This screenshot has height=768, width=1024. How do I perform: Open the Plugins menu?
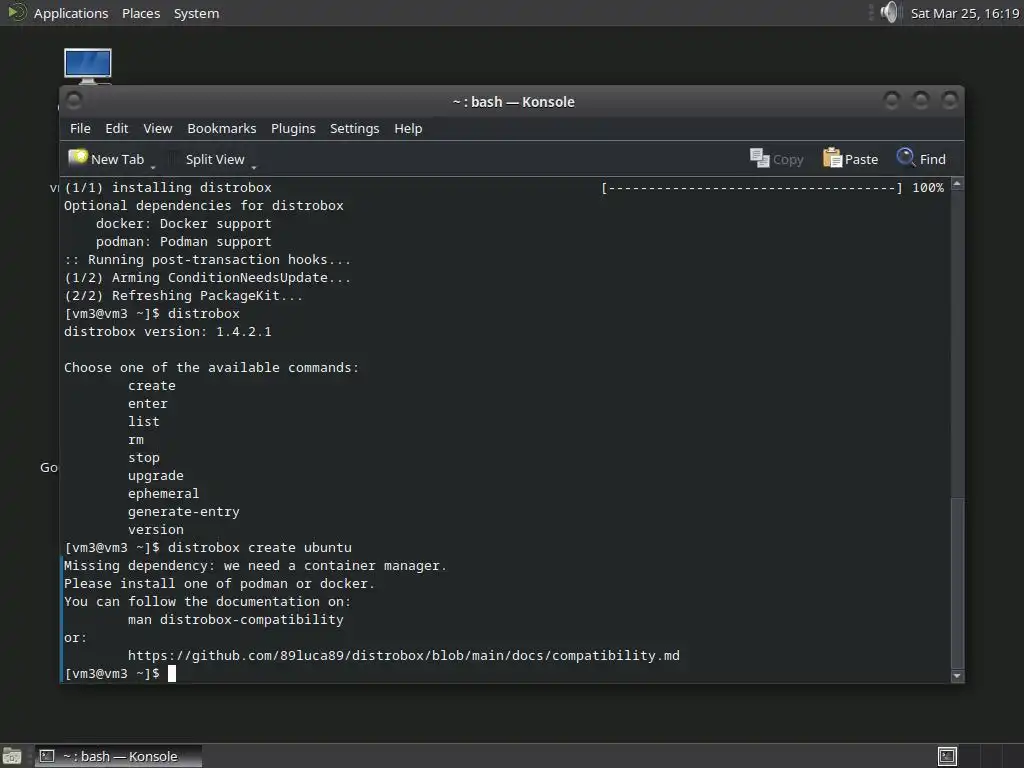point(293,129)
